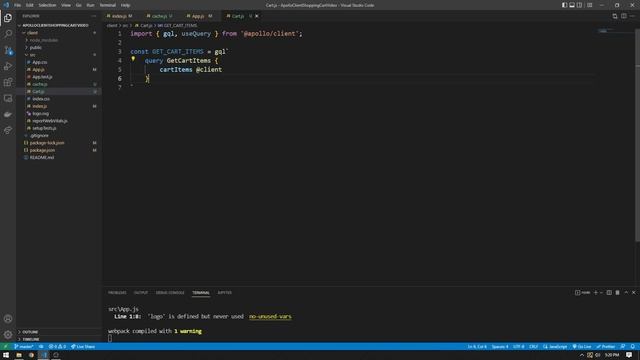Click Prettier in status bar
The image size is (640, 360).
point(606,347)
